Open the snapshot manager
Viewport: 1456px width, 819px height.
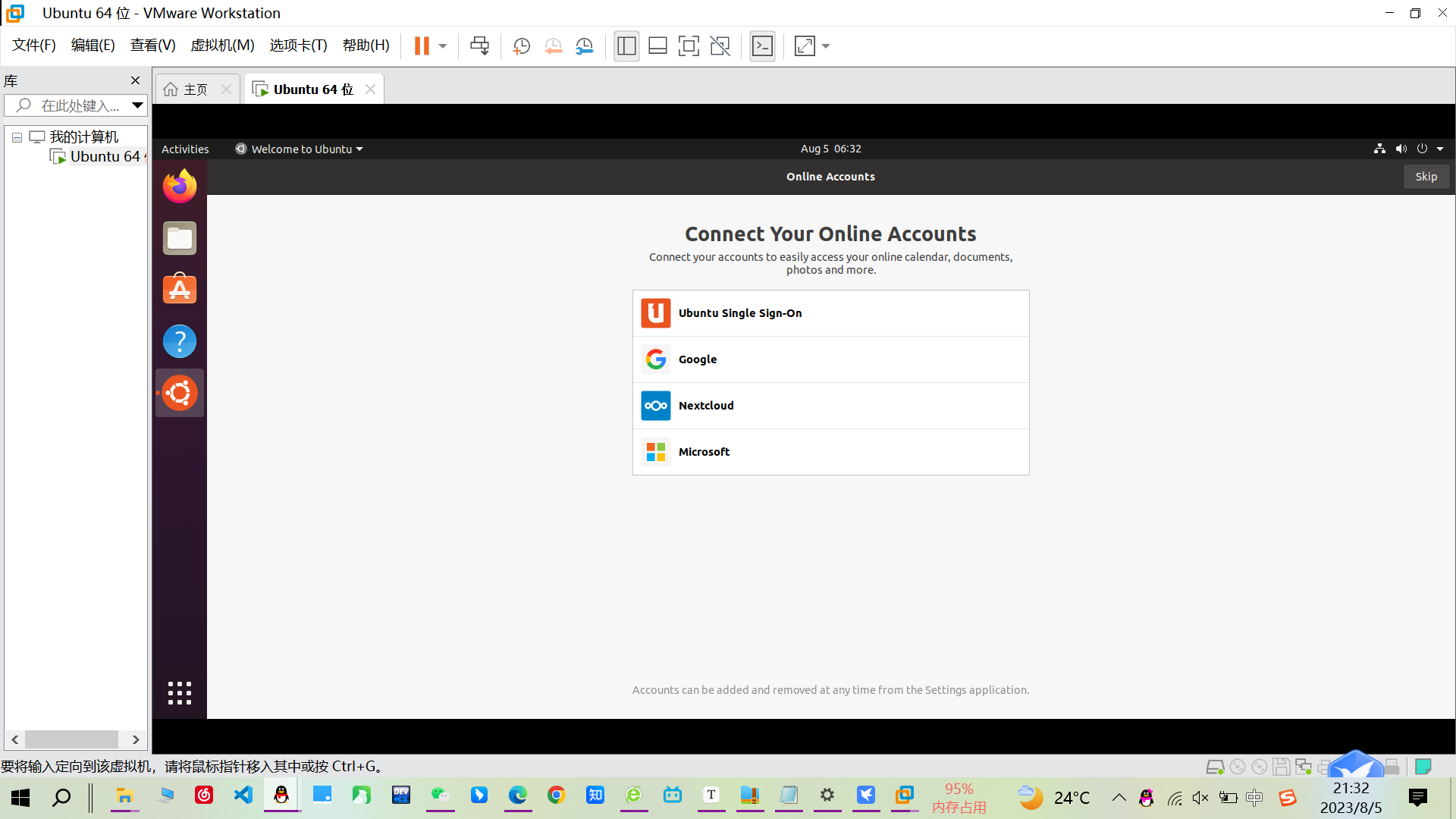click(x=584, y=46)
